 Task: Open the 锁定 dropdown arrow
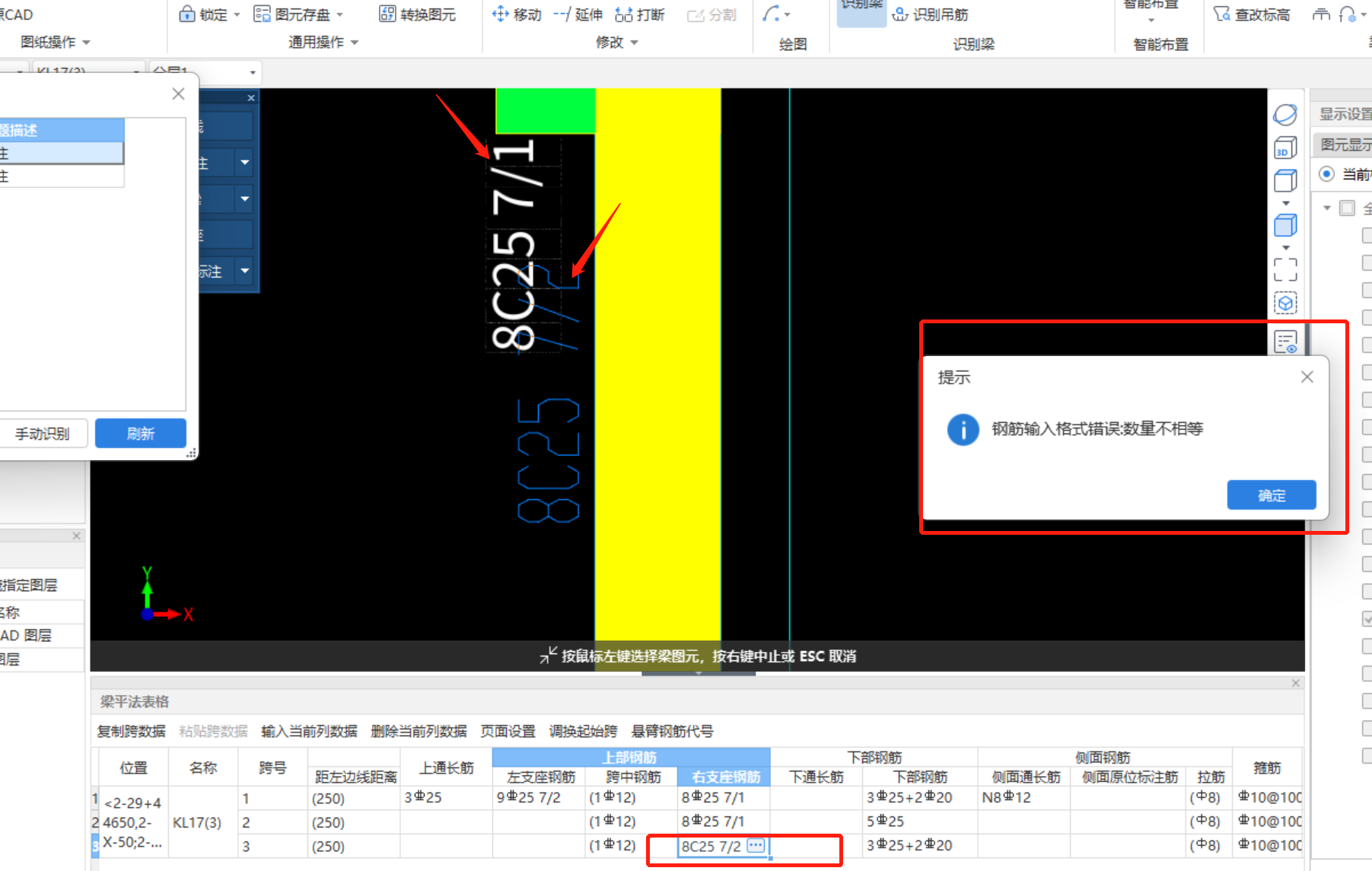click(x=237, y=14)
